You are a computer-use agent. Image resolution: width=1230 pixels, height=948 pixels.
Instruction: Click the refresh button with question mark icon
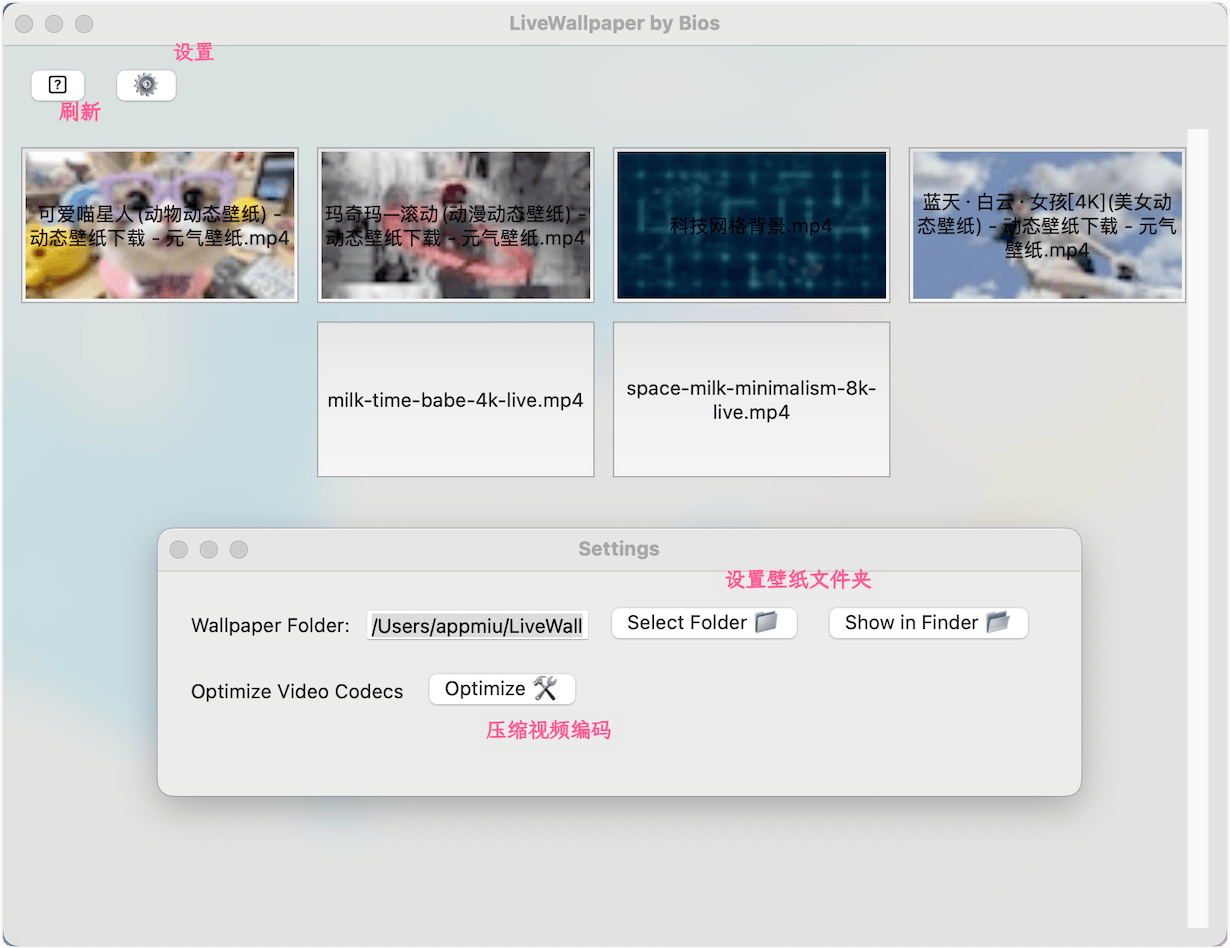pos(58,86)
